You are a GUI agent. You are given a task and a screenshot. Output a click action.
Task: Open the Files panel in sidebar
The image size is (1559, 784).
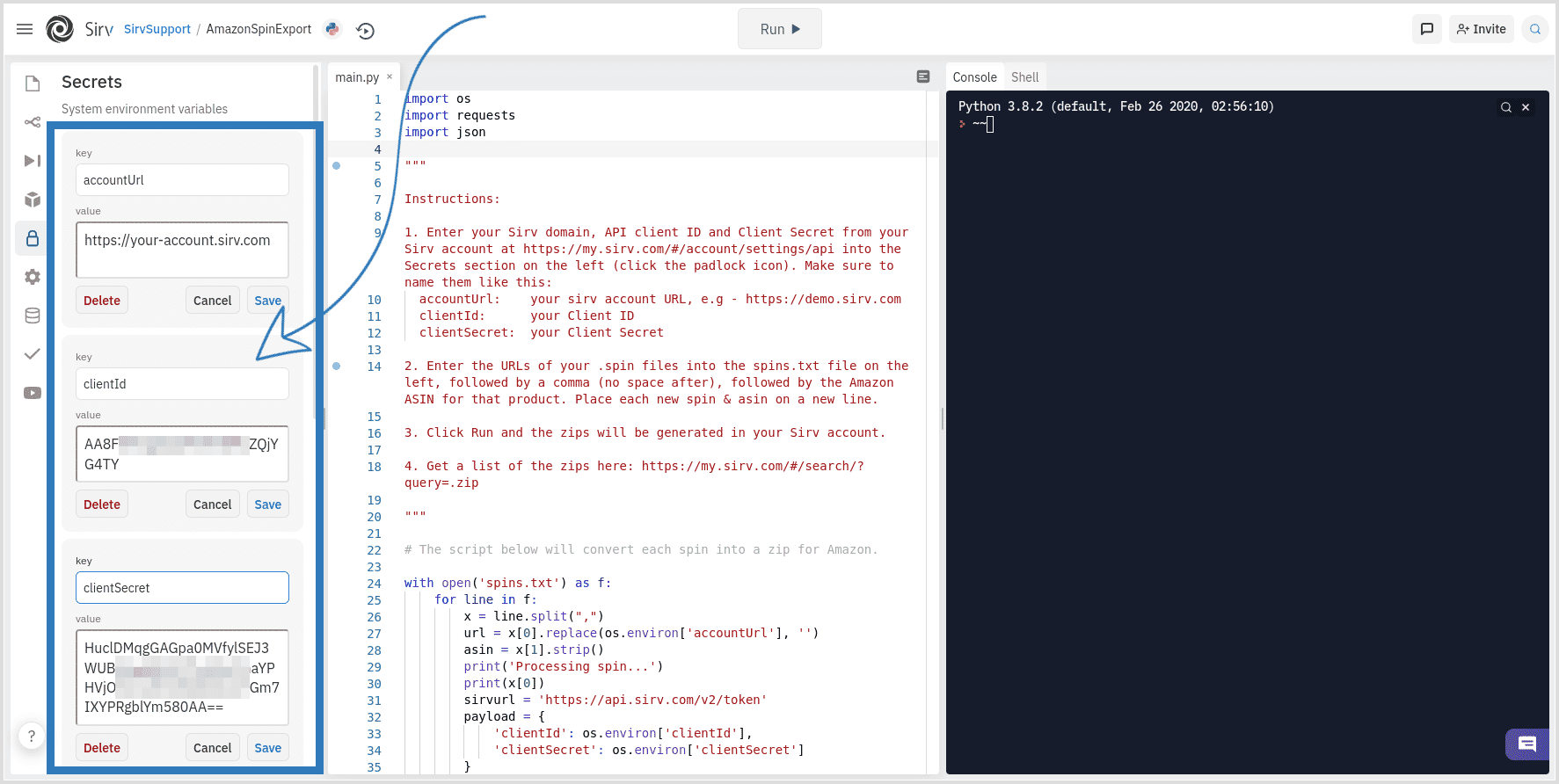pyautogui.click(x=33, y=83)
